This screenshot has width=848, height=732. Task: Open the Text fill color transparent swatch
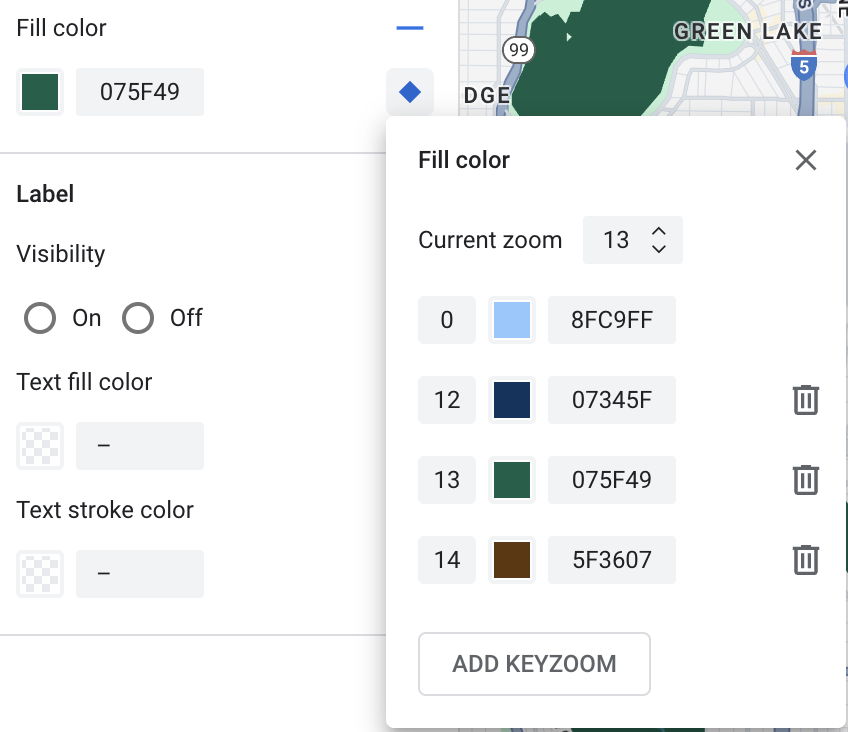(x=40, y=446)
